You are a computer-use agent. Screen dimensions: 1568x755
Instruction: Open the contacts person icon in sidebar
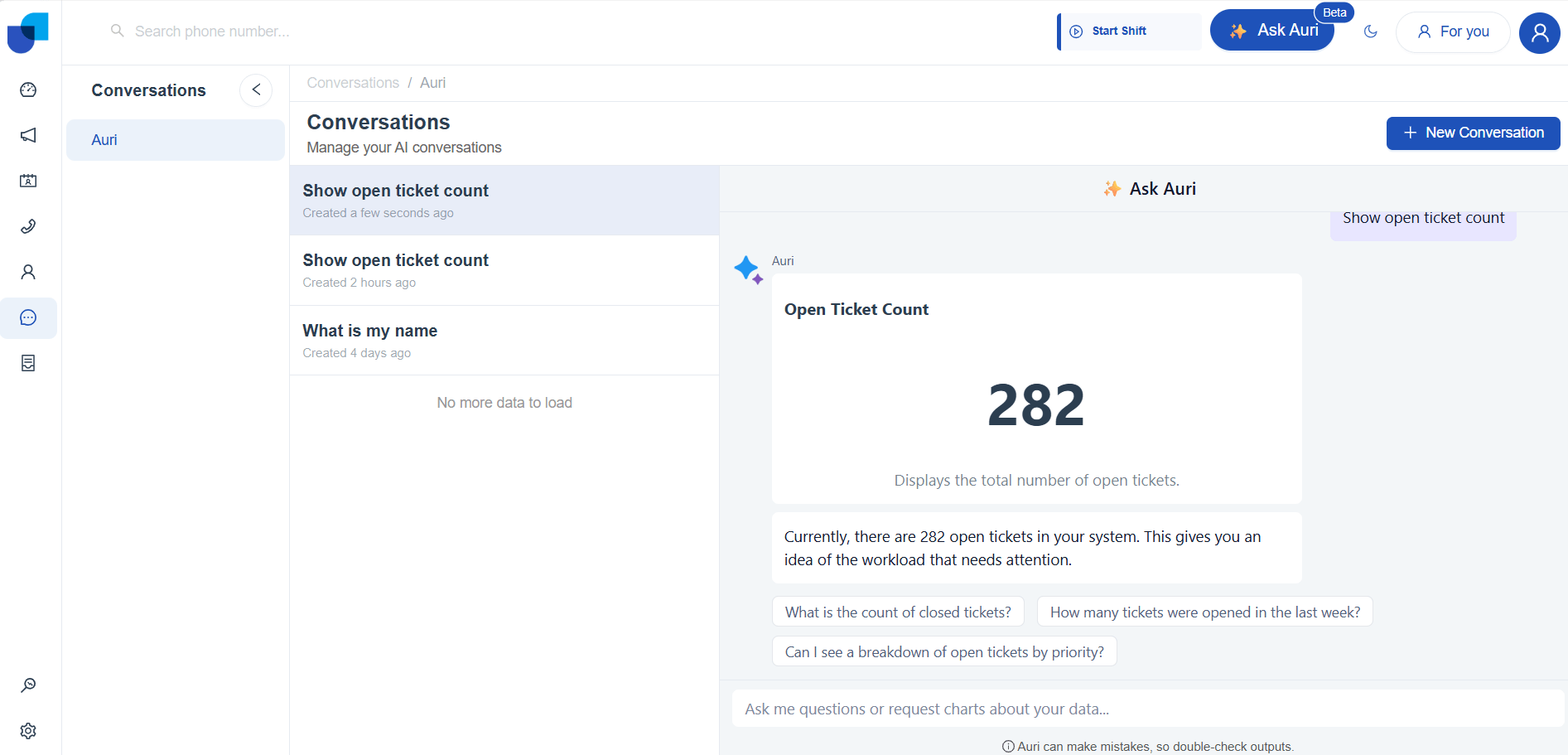tap(28, 272)
